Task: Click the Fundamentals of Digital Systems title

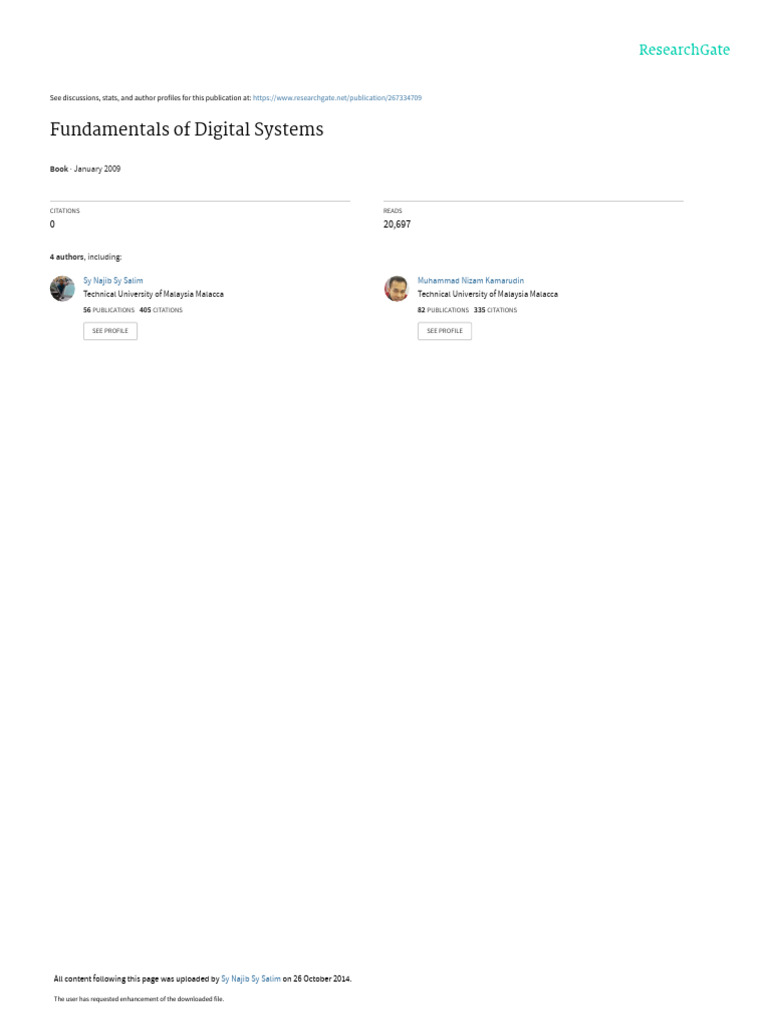Action: [187, 129]
